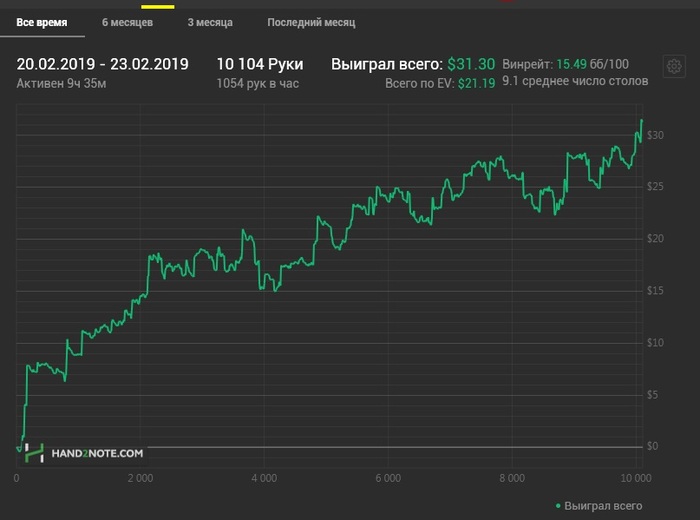The image size is (700, 520).
Task: Click the $30 y-axis label
Action: point(655,135)
